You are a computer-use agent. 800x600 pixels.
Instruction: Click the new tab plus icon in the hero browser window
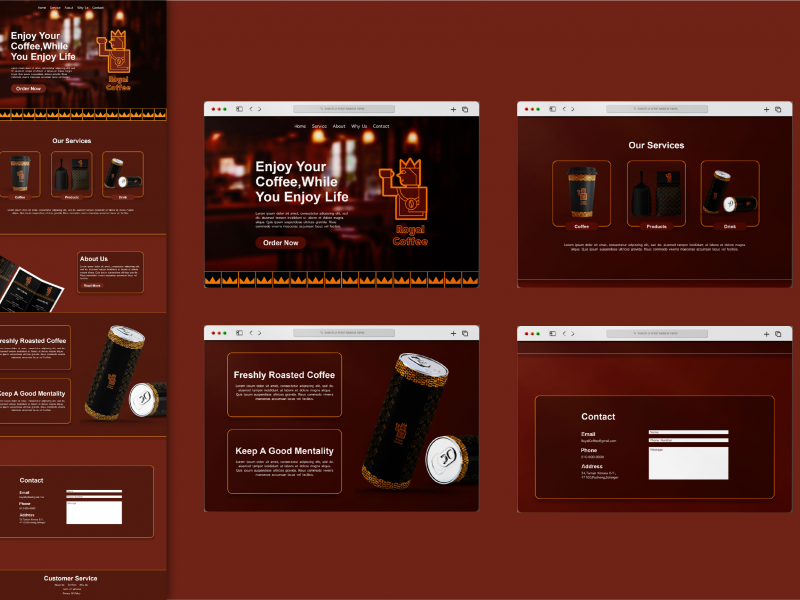(x=453, y=109)
